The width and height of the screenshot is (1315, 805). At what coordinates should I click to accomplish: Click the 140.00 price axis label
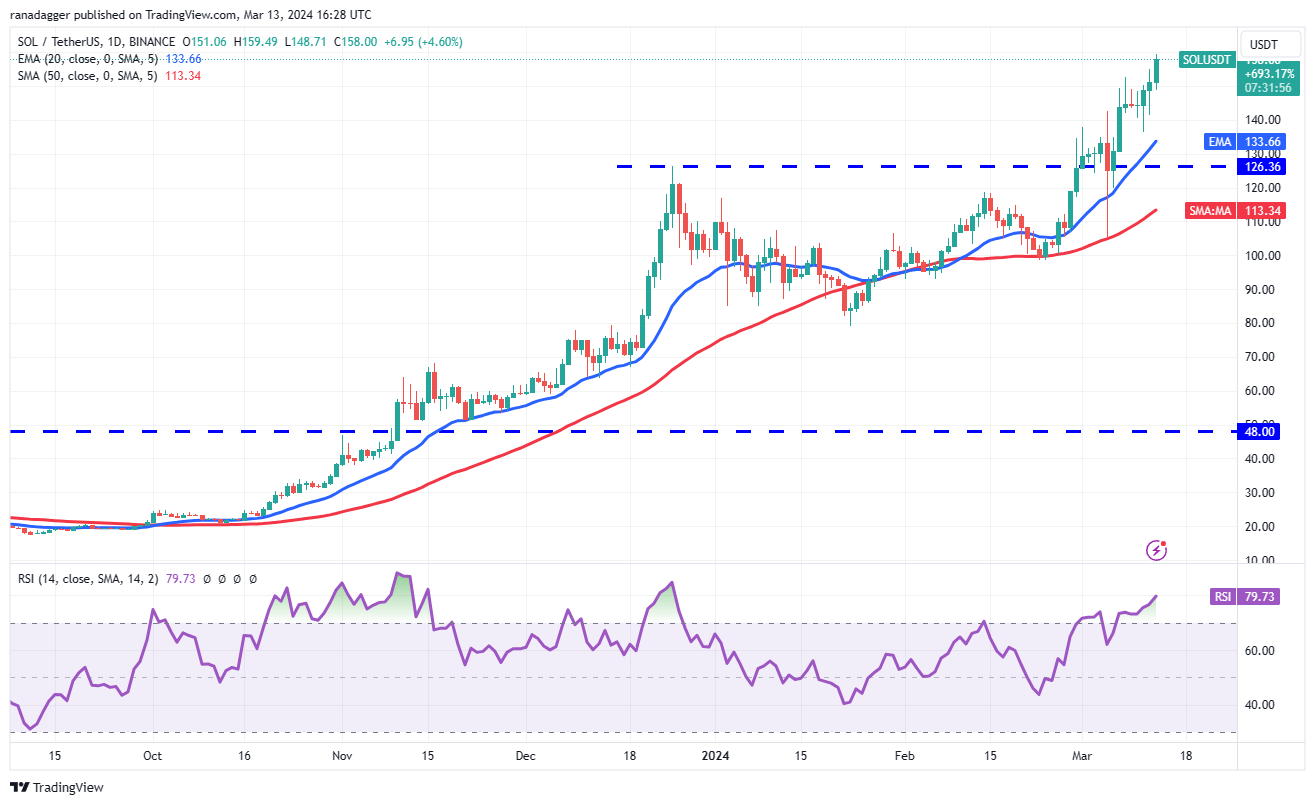(x=1262, y=120)
